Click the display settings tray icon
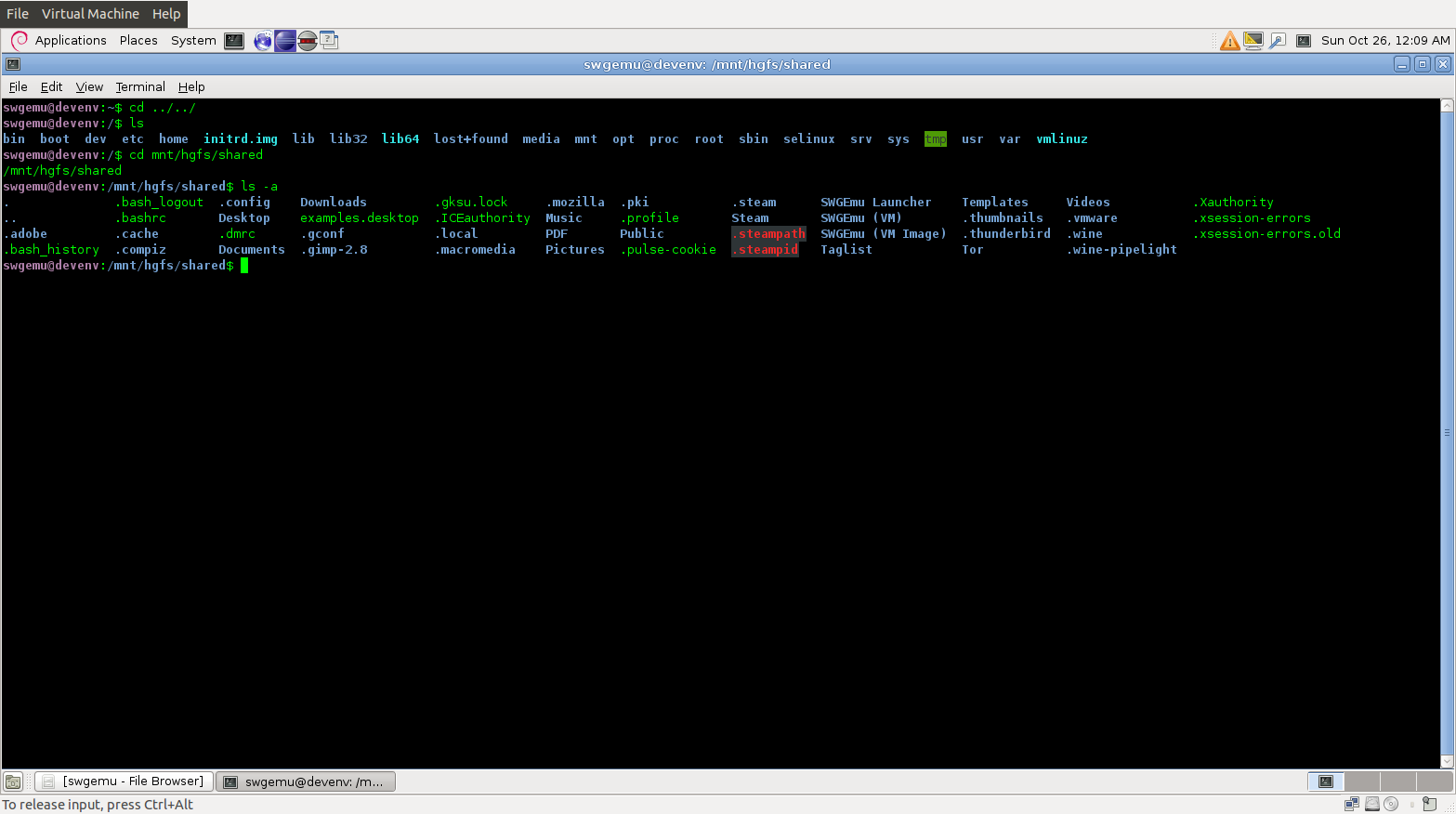 [x=1253, y=41]
